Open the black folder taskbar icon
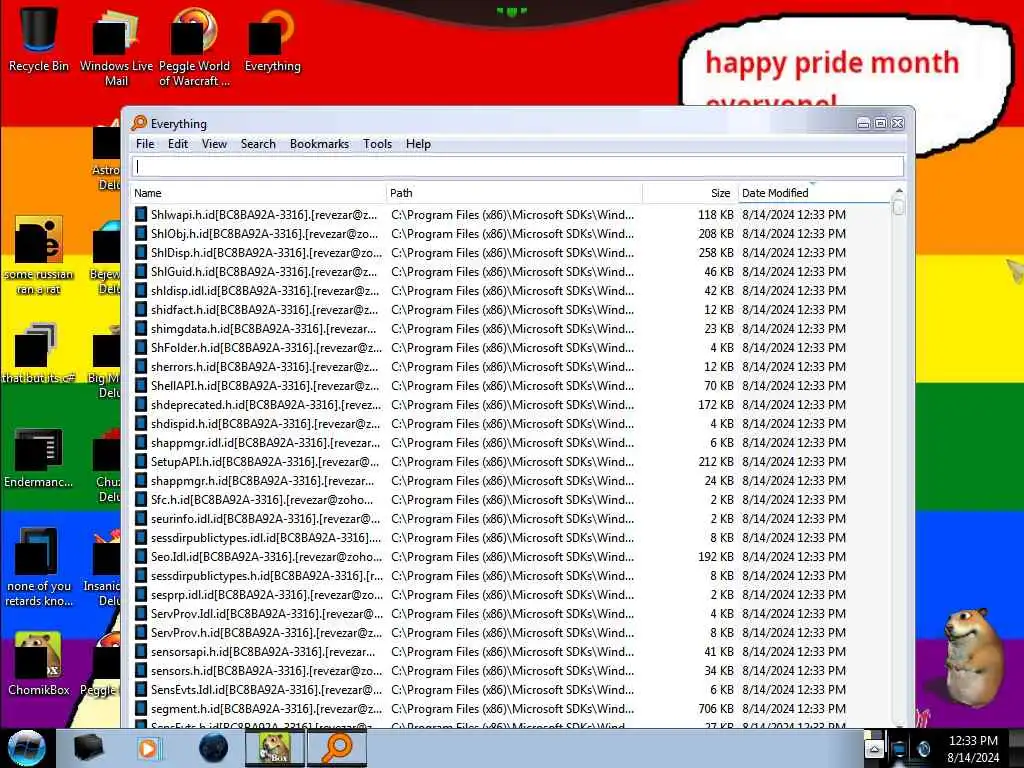 (89, 748)
